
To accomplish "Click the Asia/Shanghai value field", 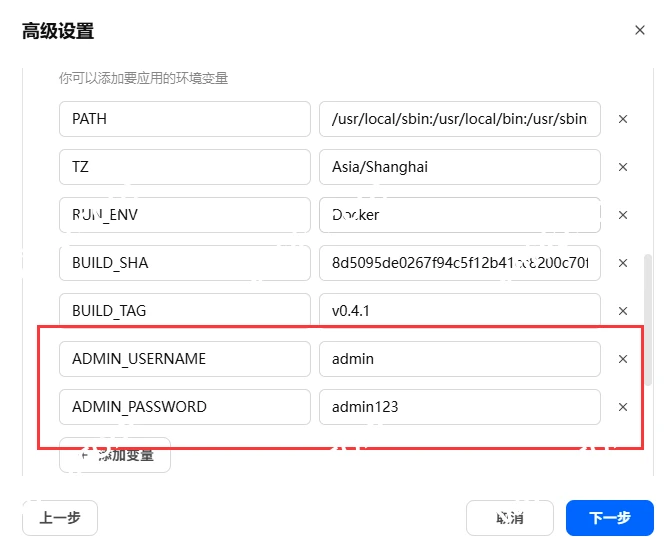I will [459, 167].
